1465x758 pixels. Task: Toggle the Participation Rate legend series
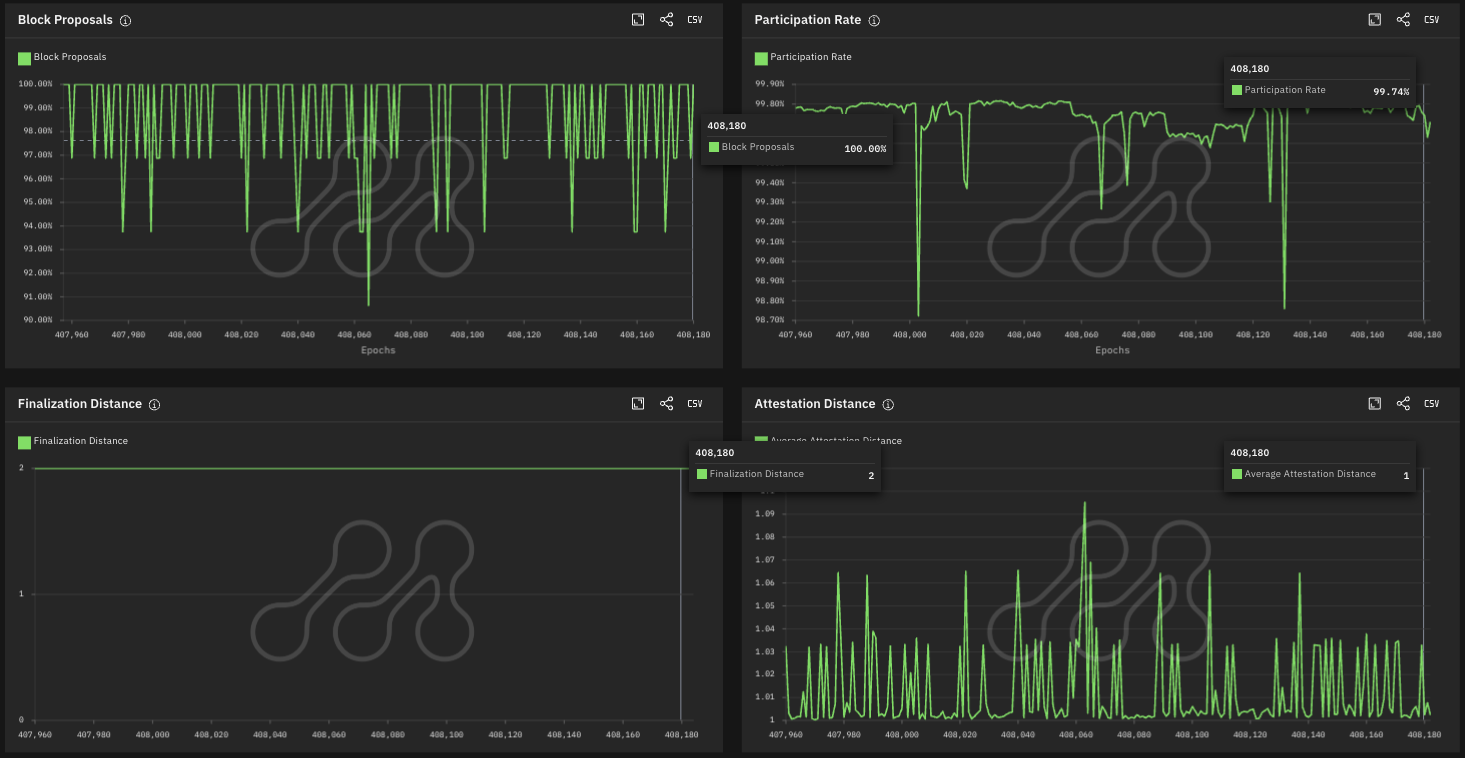coord(810,58)
